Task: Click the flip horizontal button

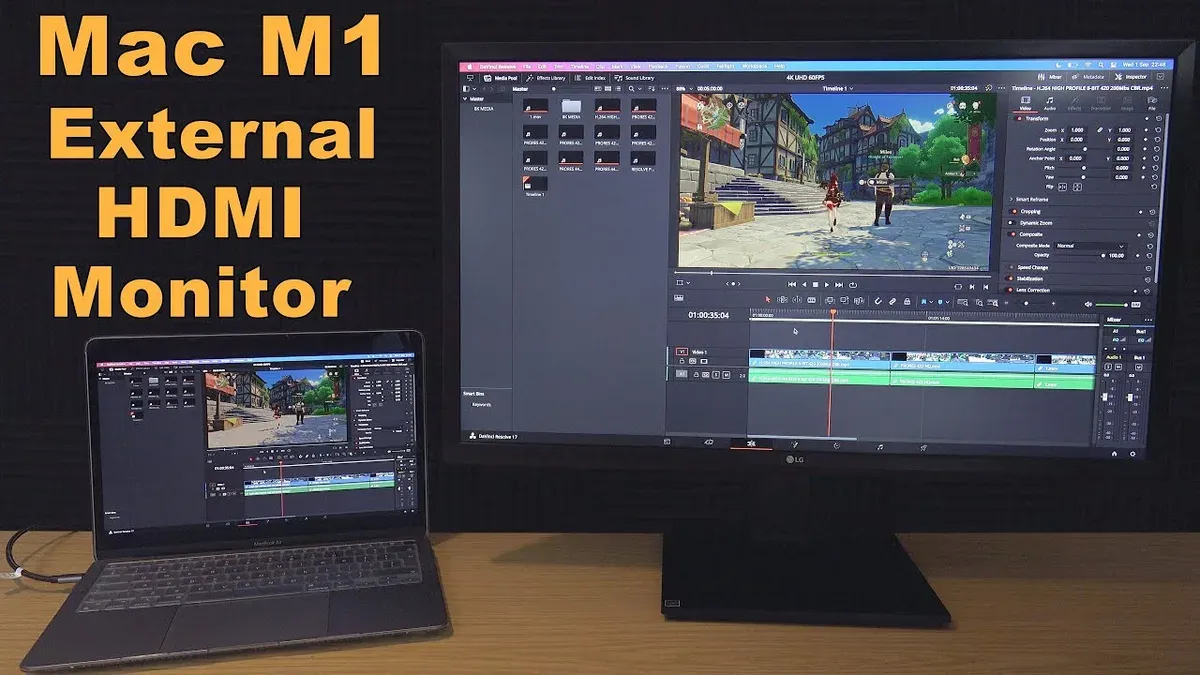Action: [1063, 187]
